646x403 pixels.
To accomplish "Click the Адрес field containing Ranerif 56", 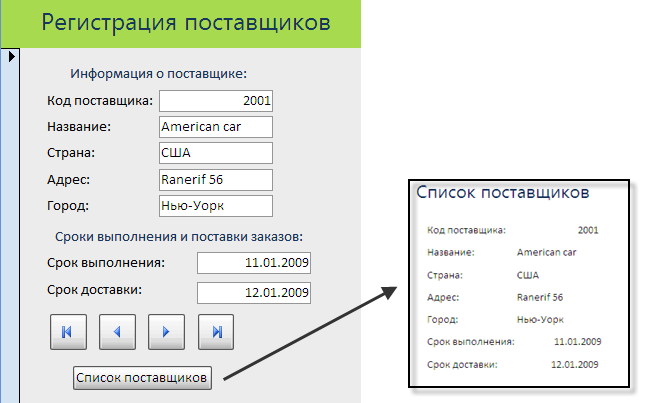I will tap(216, 180).
